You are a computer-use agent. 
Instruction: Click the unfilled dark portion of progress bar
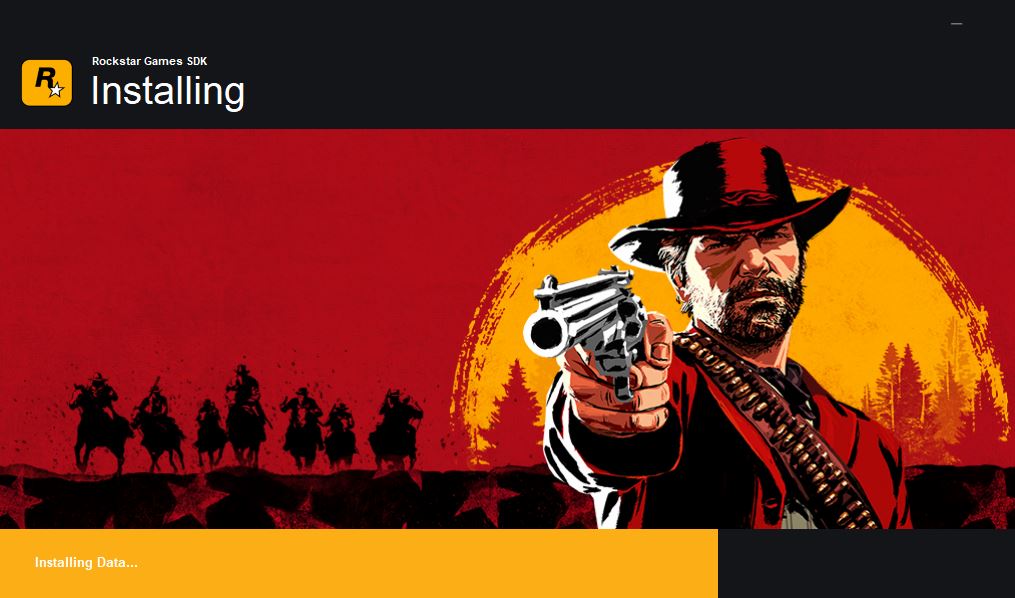click(866, 564)
